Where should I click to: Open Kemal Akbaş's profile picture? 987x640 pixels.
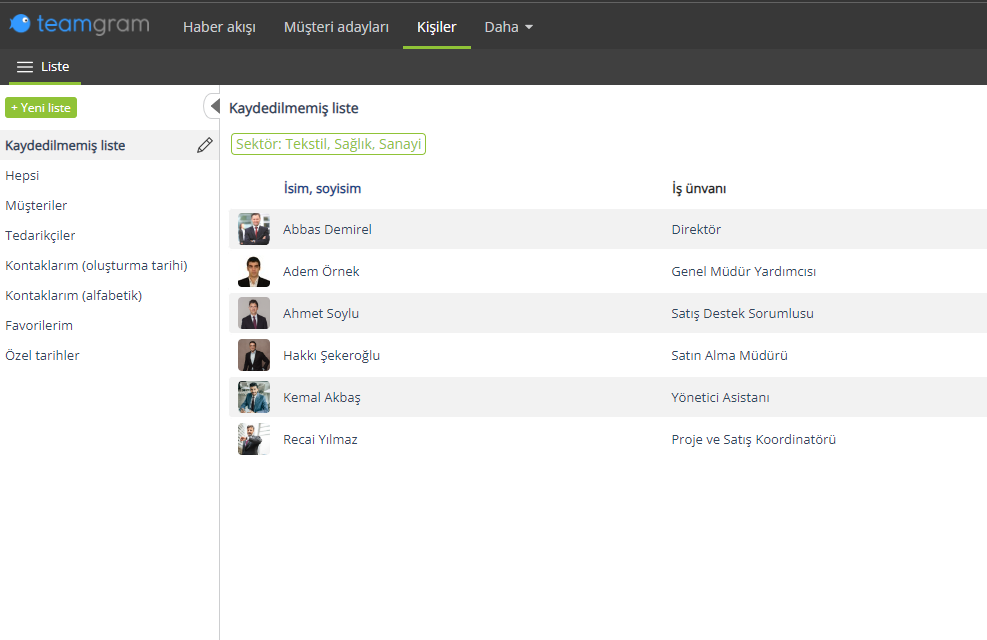click(x=254, y=397)
